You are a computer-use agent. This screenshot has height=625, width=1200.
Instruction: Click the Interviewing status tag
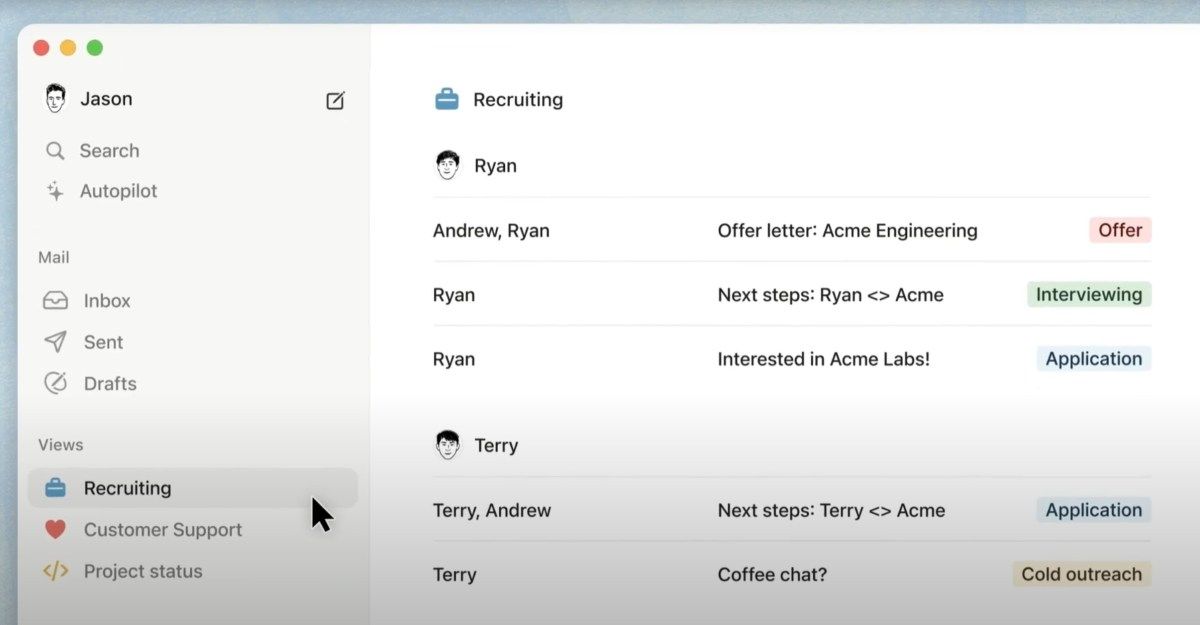click(1089, 294)
